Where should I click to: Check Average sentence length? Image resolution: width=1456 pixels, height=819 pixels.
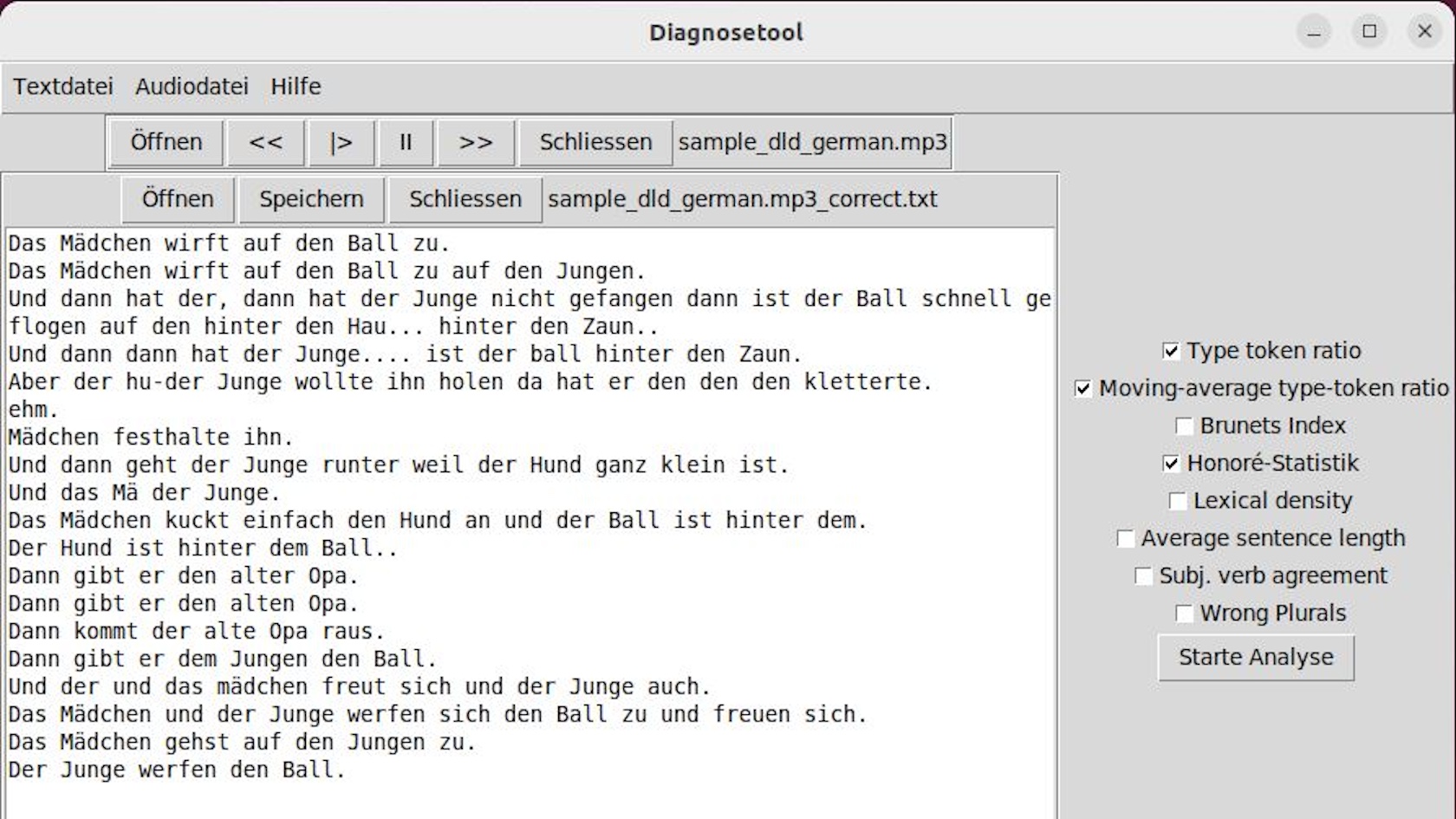pos(1125,538)
